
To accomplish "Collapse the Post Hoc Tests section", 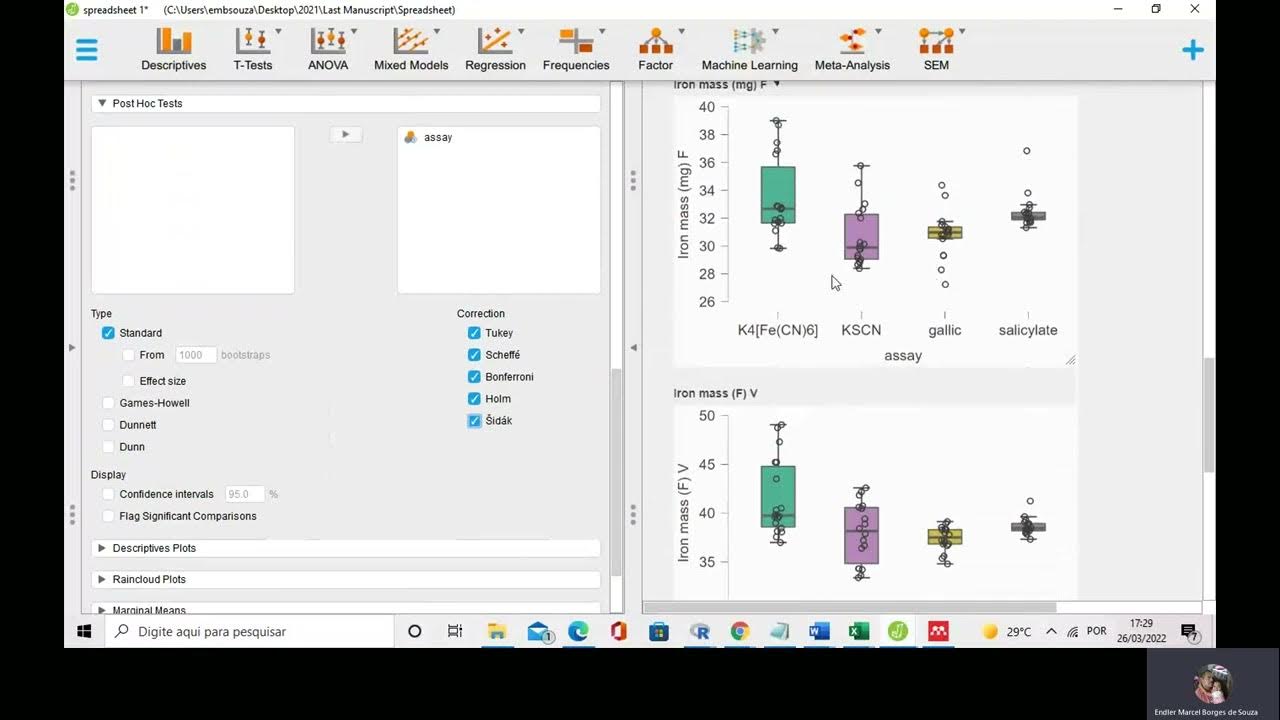I will tap(346, 103).
